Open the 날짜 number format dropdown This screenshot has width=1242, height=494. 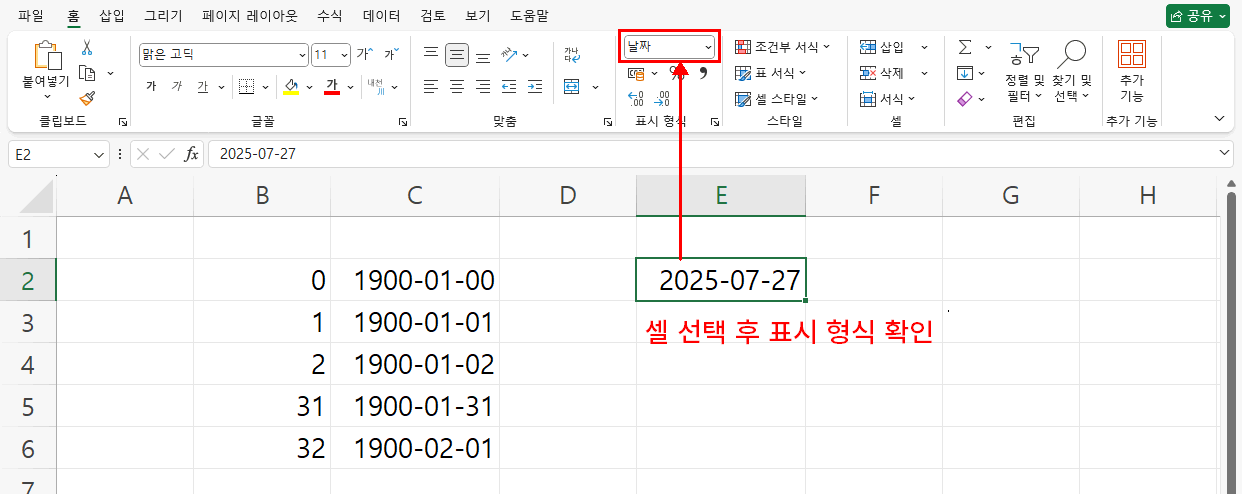(708, 46)
